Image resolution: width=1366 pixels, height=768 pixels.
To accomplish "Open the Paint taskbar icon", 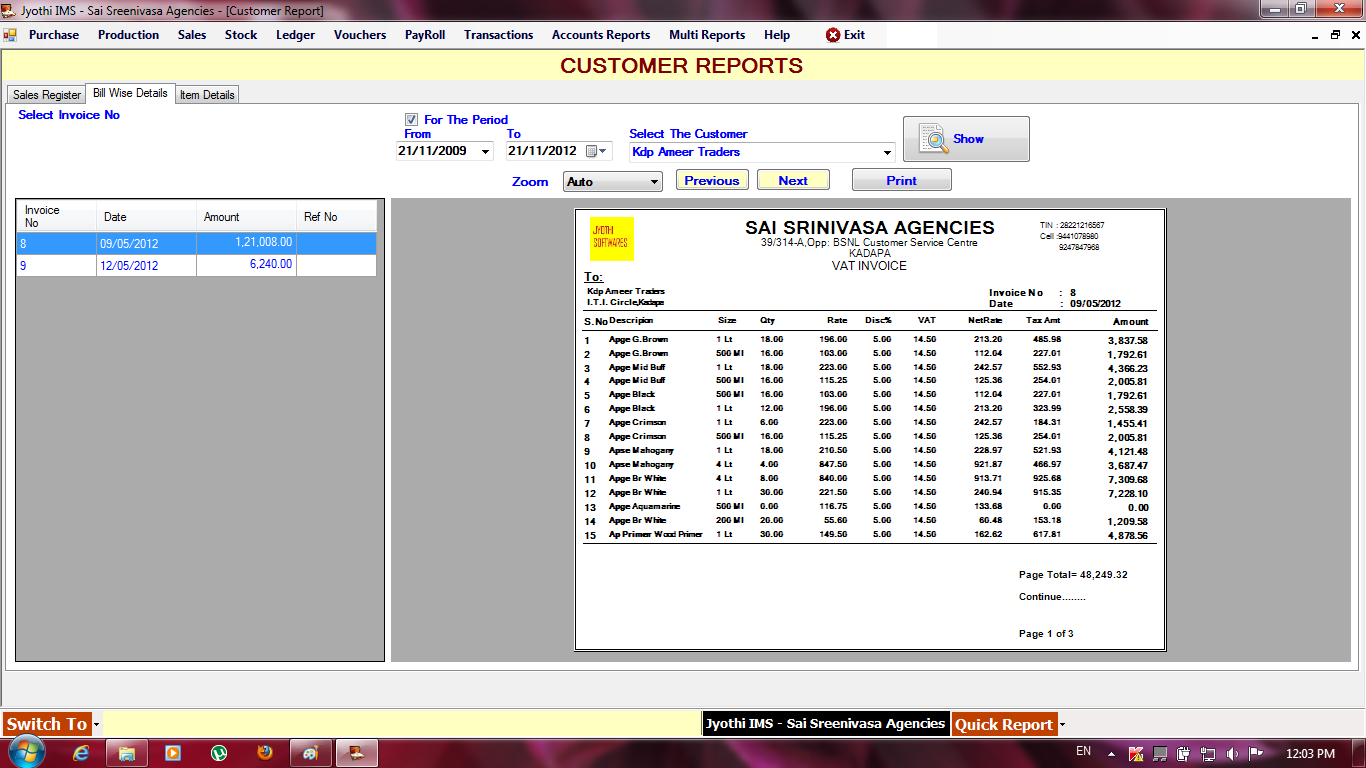I will (311, 753).
